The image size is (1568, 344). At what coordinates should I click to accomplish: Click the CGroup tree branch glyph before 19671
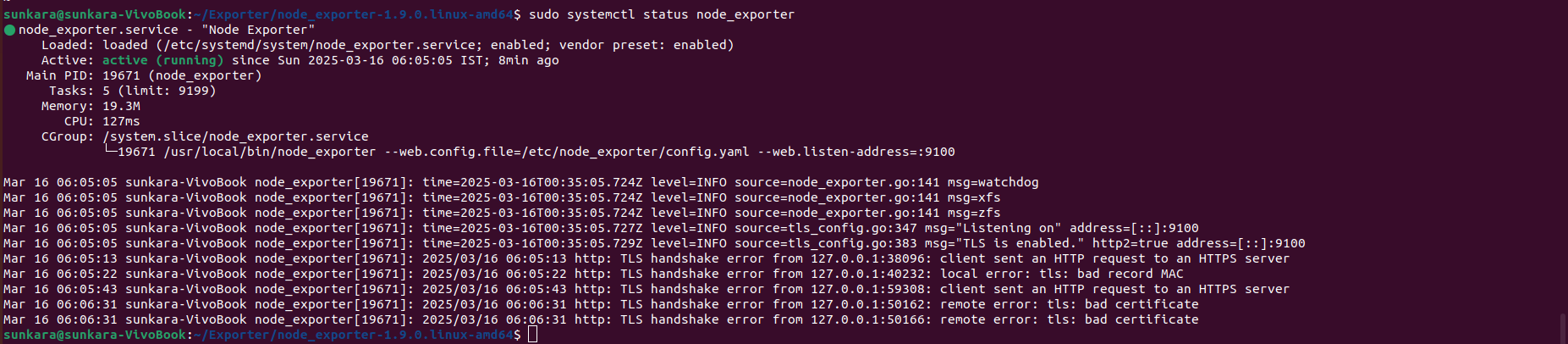click(110, 152)
